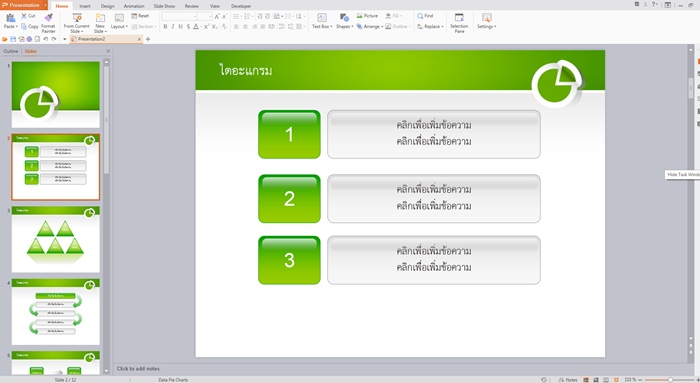Open the Slide Show tab

(x=164, y=6)
